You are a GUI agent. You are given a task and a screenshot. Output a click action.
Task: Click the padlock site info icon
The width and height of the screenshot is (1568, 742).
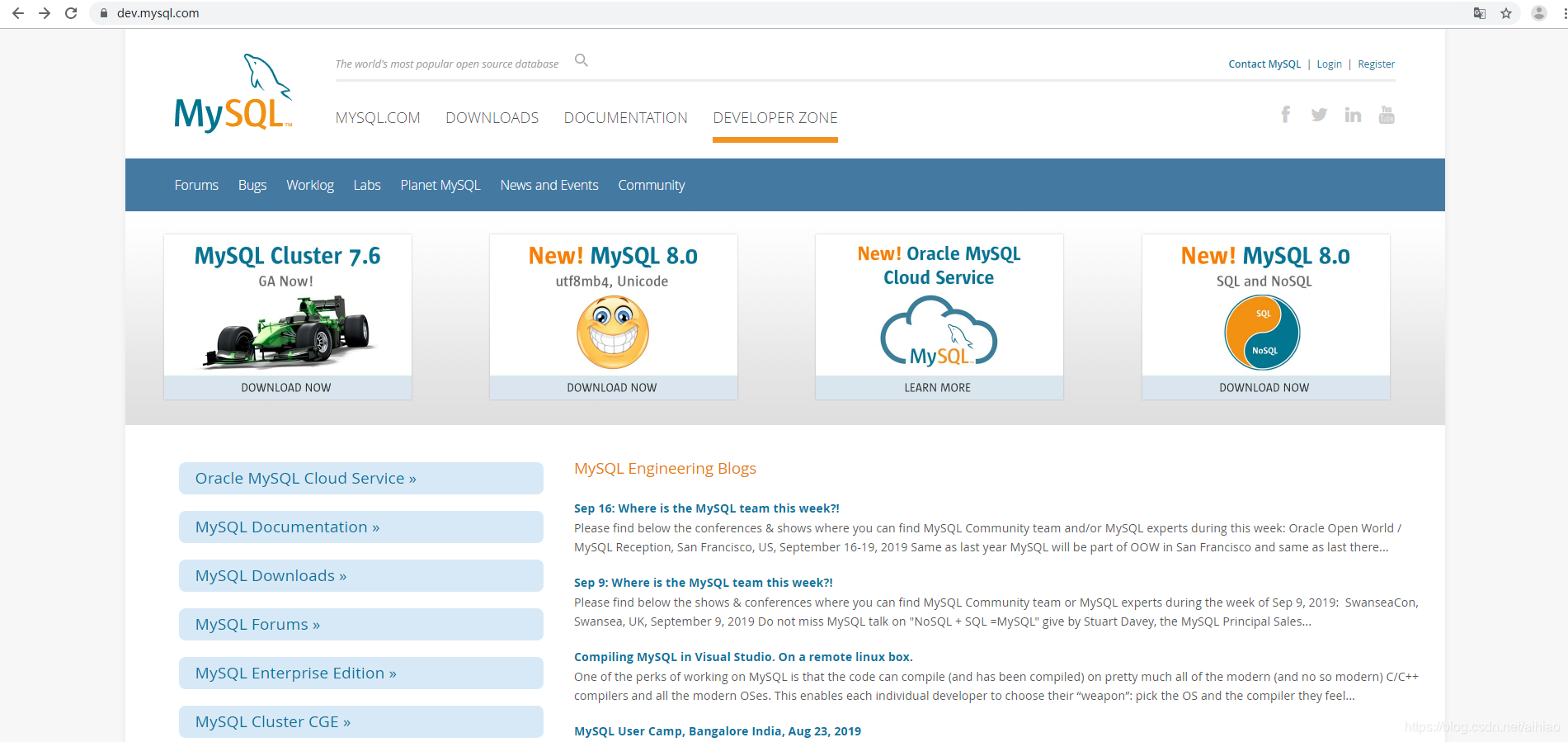click(x=104, y=13)
